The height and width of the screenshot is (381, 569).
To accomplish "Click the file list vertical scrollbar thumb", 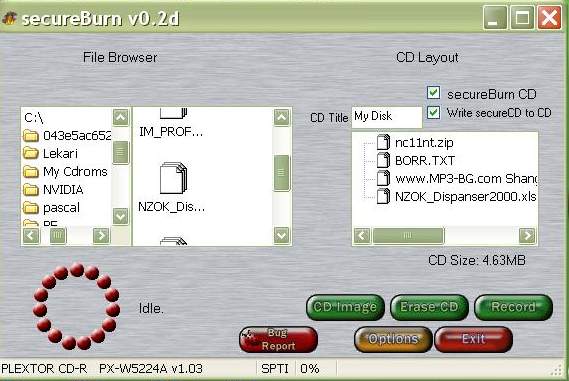I will click(282, 173).
